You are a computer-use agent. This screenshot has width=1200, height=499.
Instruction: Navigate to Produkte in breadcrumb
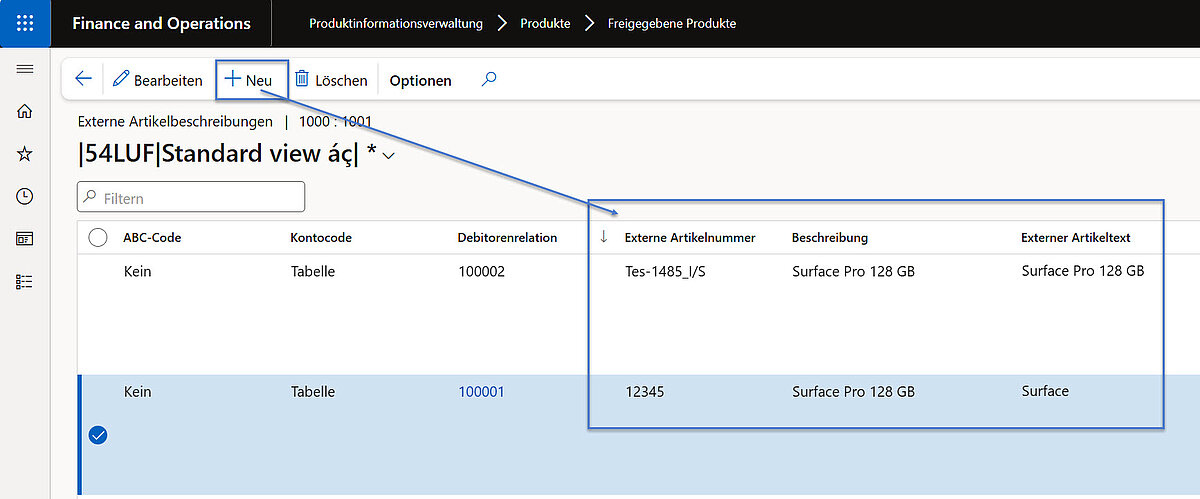click(545, 23)
